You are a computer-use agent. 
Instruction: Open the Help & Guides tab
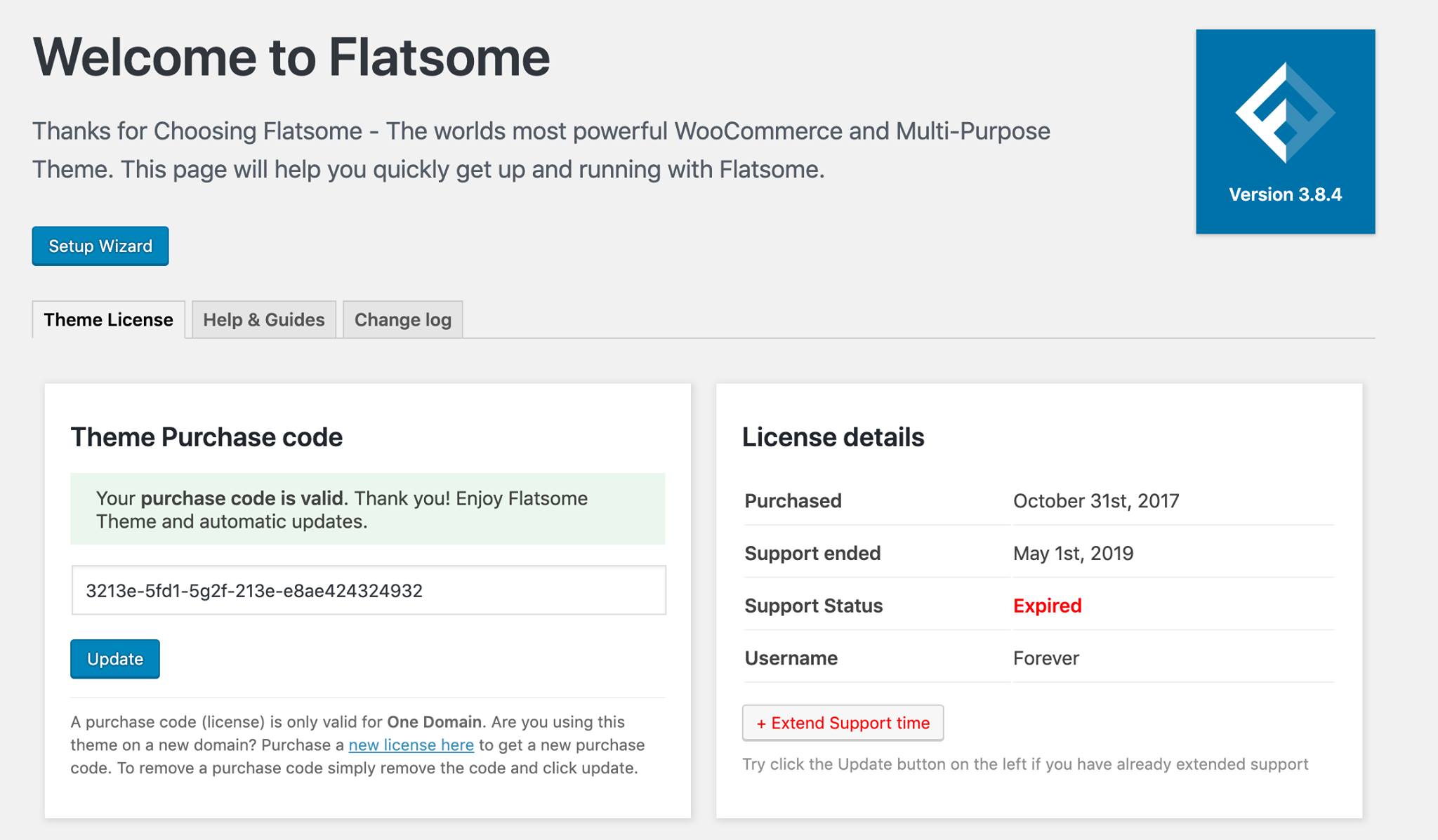[264, 319]
